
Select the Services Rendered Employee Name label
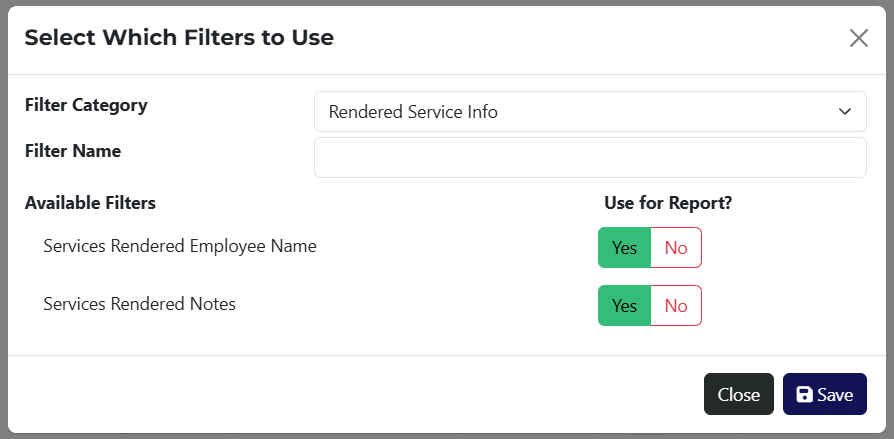point(180,246)
